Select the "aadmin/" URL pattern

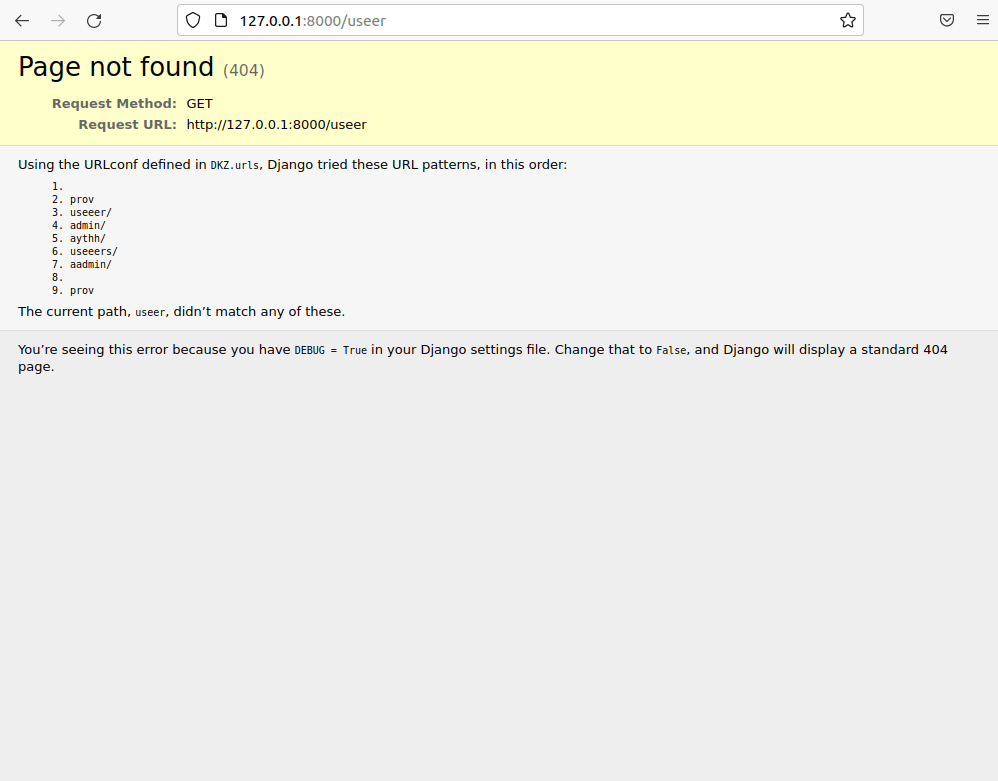pos(90,265)
